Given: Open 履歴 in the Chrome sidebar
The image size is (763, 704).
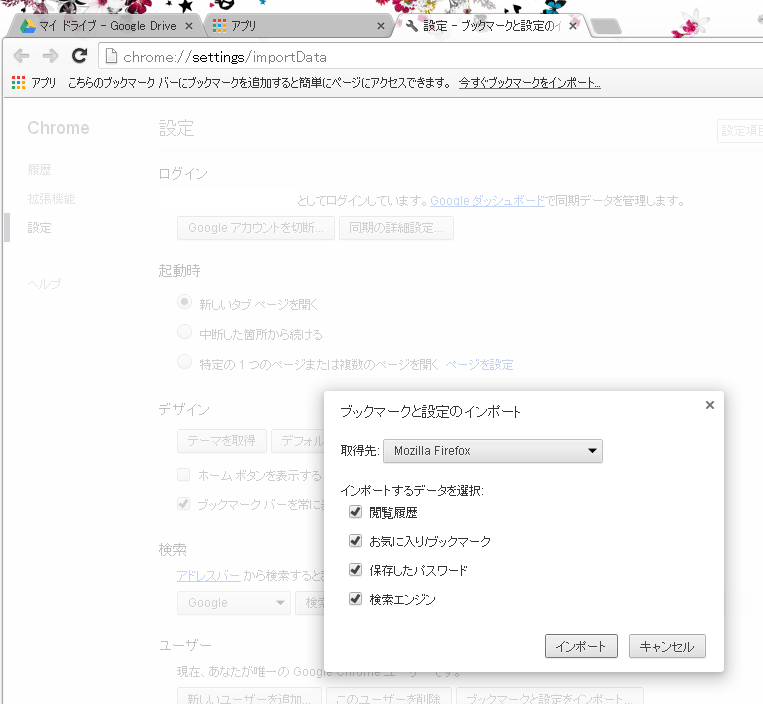Looking at the screenshot, I should tap(39, 170).
